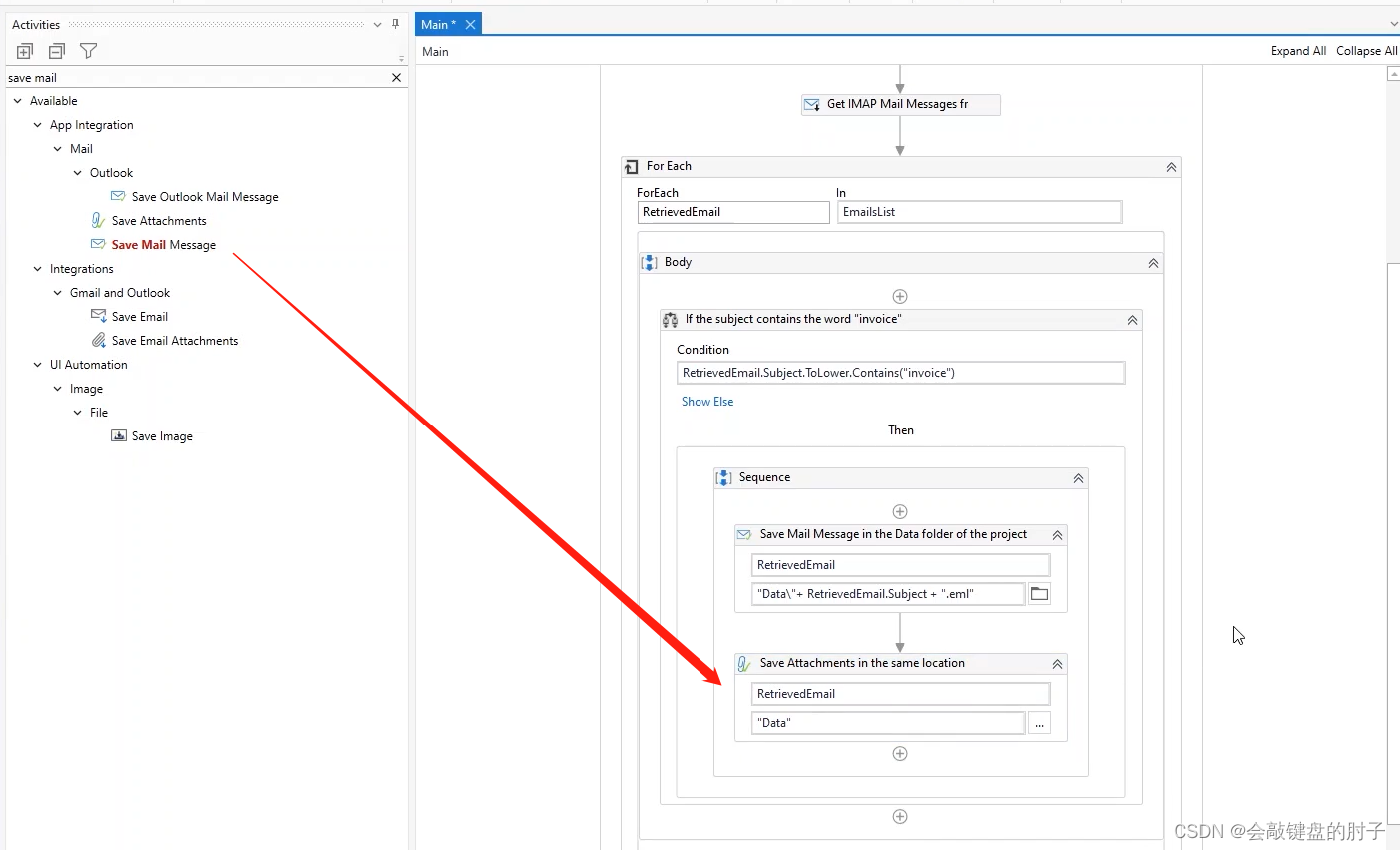Image resolution: width=1400 pixels, height=850 pixels.
Task: Select the Get IMAP Mail Messages activity
Action: pos(900,104)
